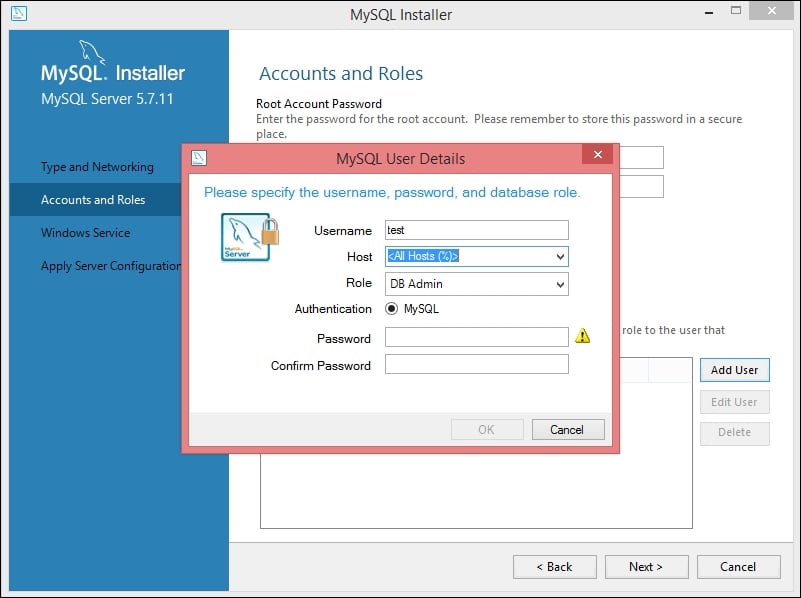The height and width of the screenshot is (598, 801).
Task: Close the MySQL User Details dialog
Action: click(598, 154)
